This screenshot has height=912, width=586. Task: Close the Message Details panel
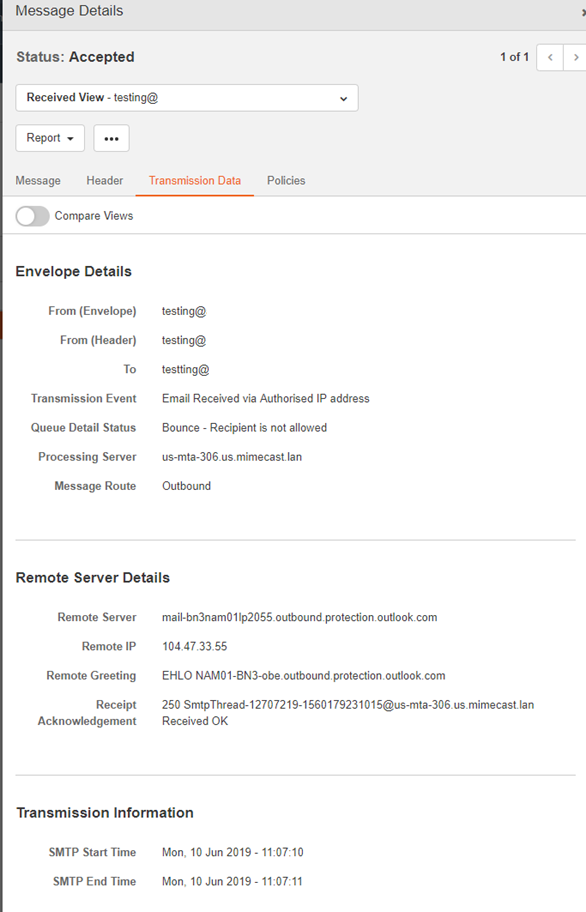click(583, 12)
